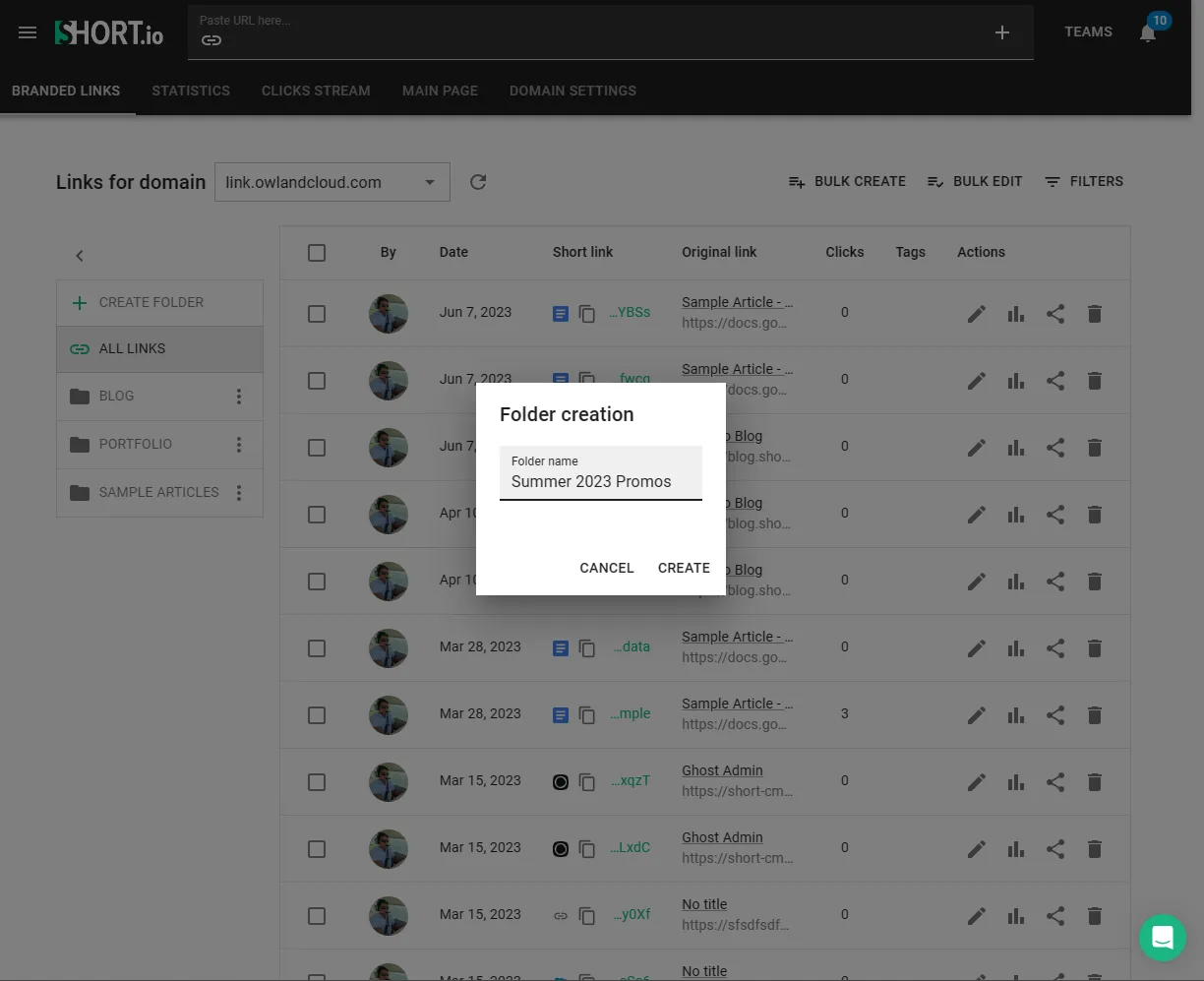Screen dimensions: 1204x981
Task: Toggle the select-all links checkbox
Action: click(317, 253)
